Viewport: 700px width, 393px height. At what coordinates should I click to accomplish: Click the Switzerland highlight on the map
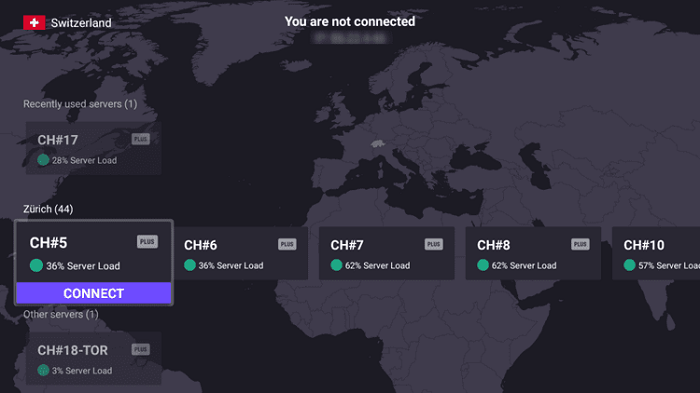point(378,143)
